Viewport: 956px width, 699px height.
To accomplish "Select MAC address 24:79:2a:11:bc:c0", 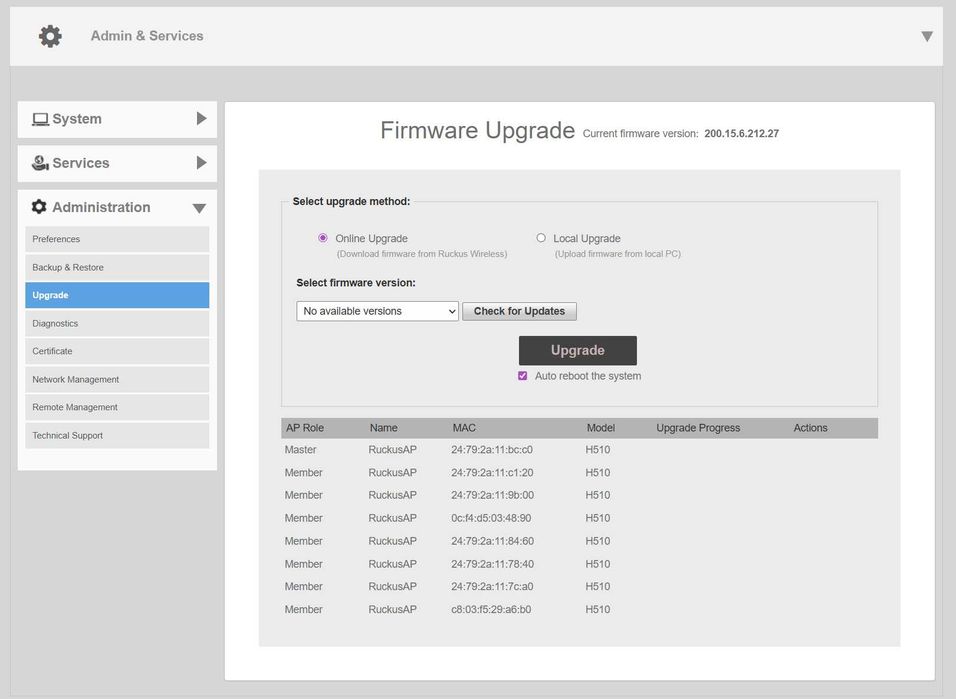I will 492,450.
